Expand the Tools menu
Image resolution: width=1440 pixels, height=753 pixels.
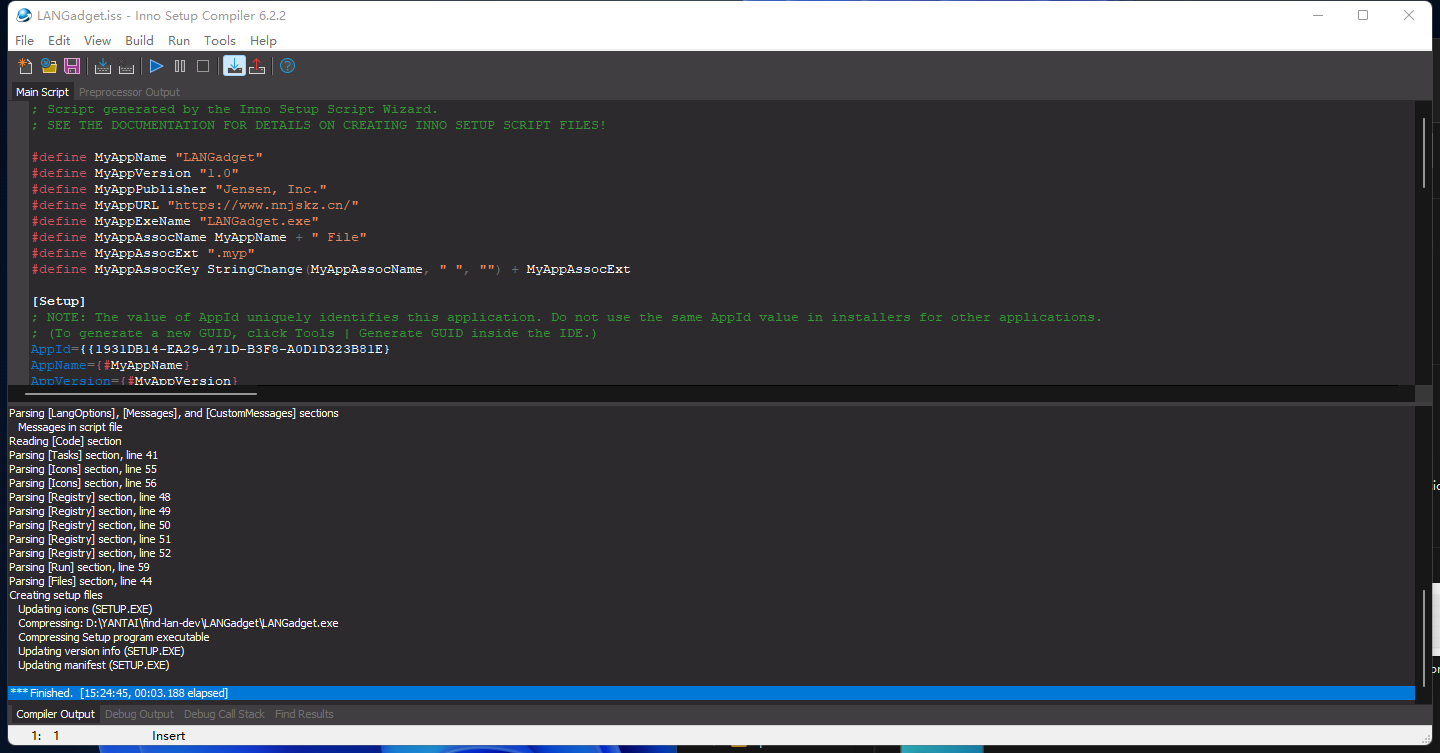tap(219, 40)
